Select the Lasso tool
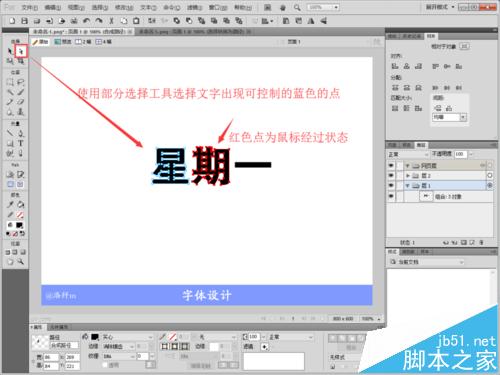 click(21, 82)
